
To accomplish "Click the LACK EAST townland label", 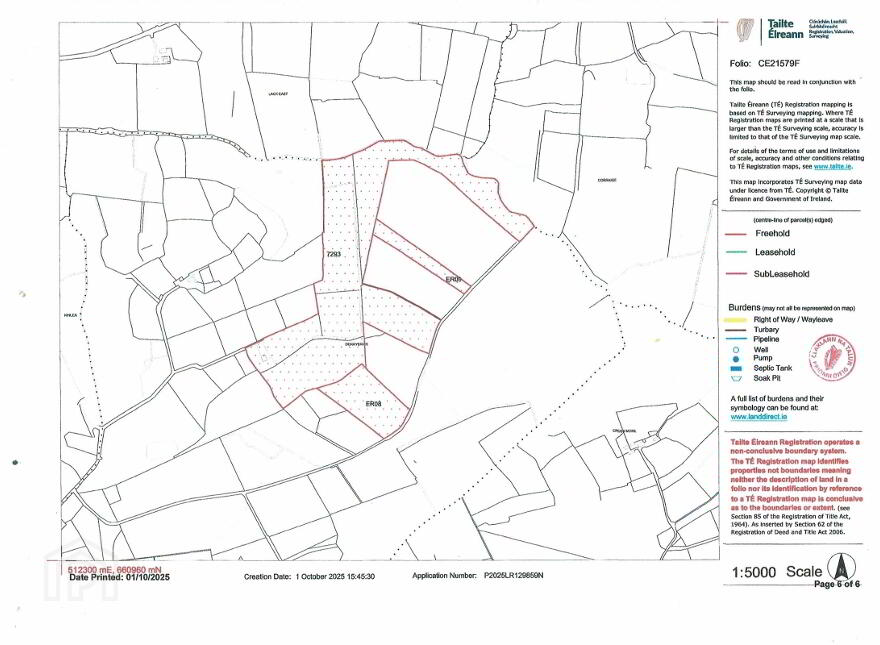I will click(278, 94).
